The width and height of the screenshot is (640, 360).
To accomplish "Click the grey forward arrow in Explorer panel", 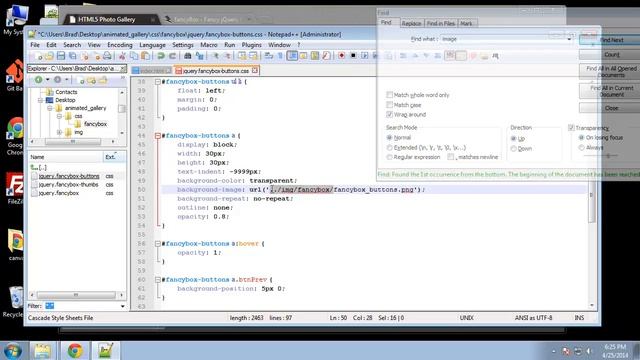I will (x=58, y=80).
